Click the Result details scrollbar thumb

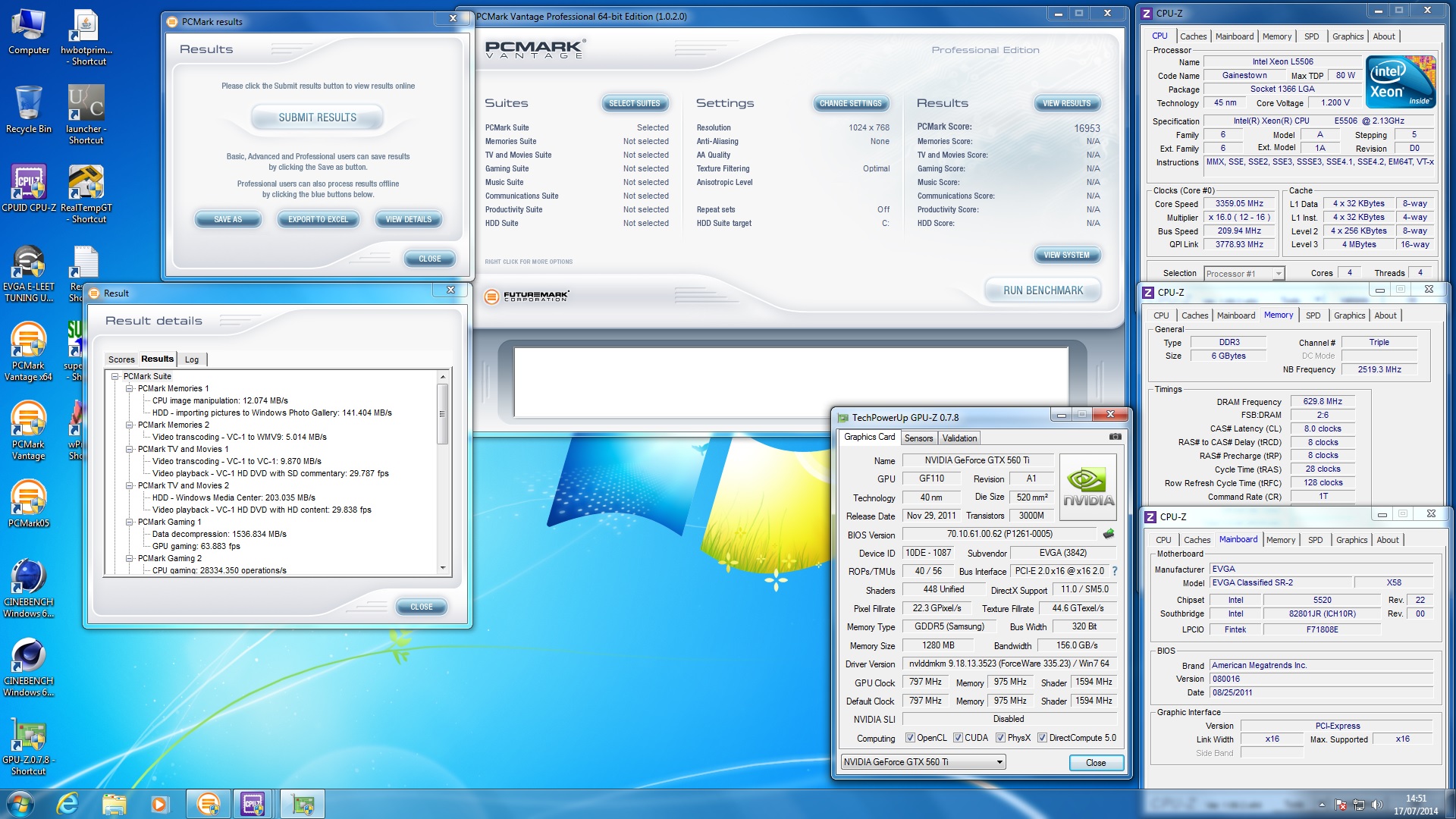click(x=442, y=414)
